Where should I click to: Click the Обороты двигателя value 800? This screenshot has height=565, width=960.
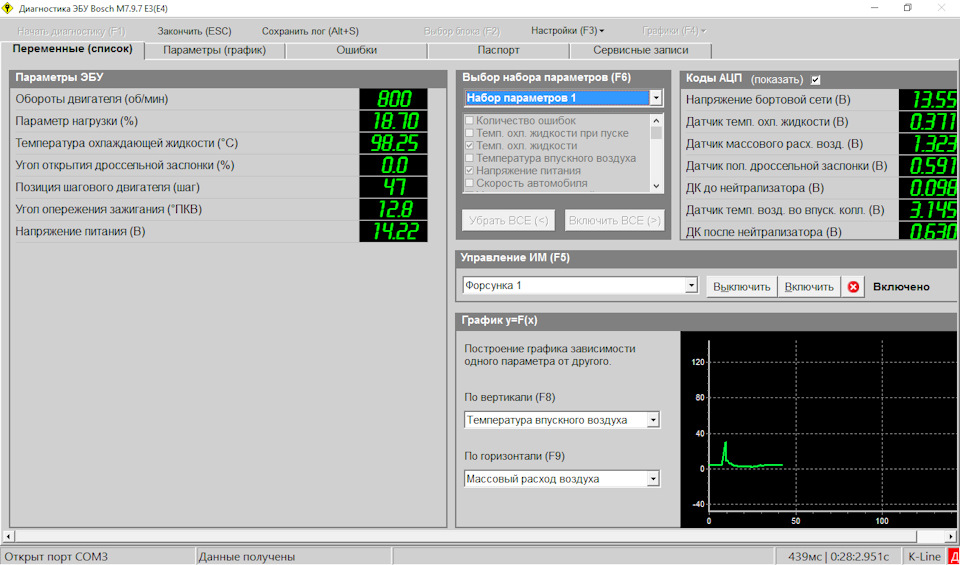393,99
